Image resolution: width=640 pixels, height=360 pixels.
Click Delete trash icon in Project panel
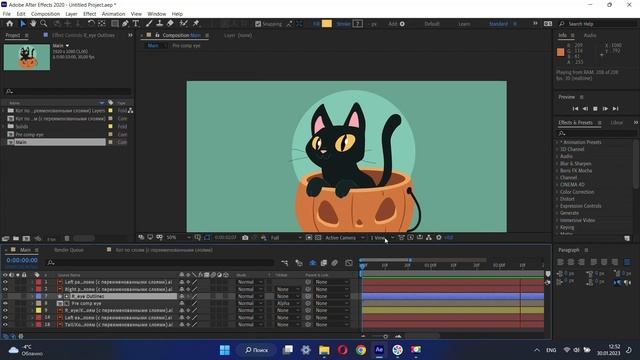click(67, 238)
